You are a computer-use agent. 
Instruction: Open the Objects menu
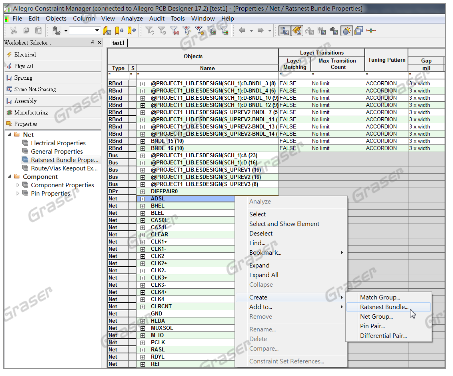tap(56, 19)
